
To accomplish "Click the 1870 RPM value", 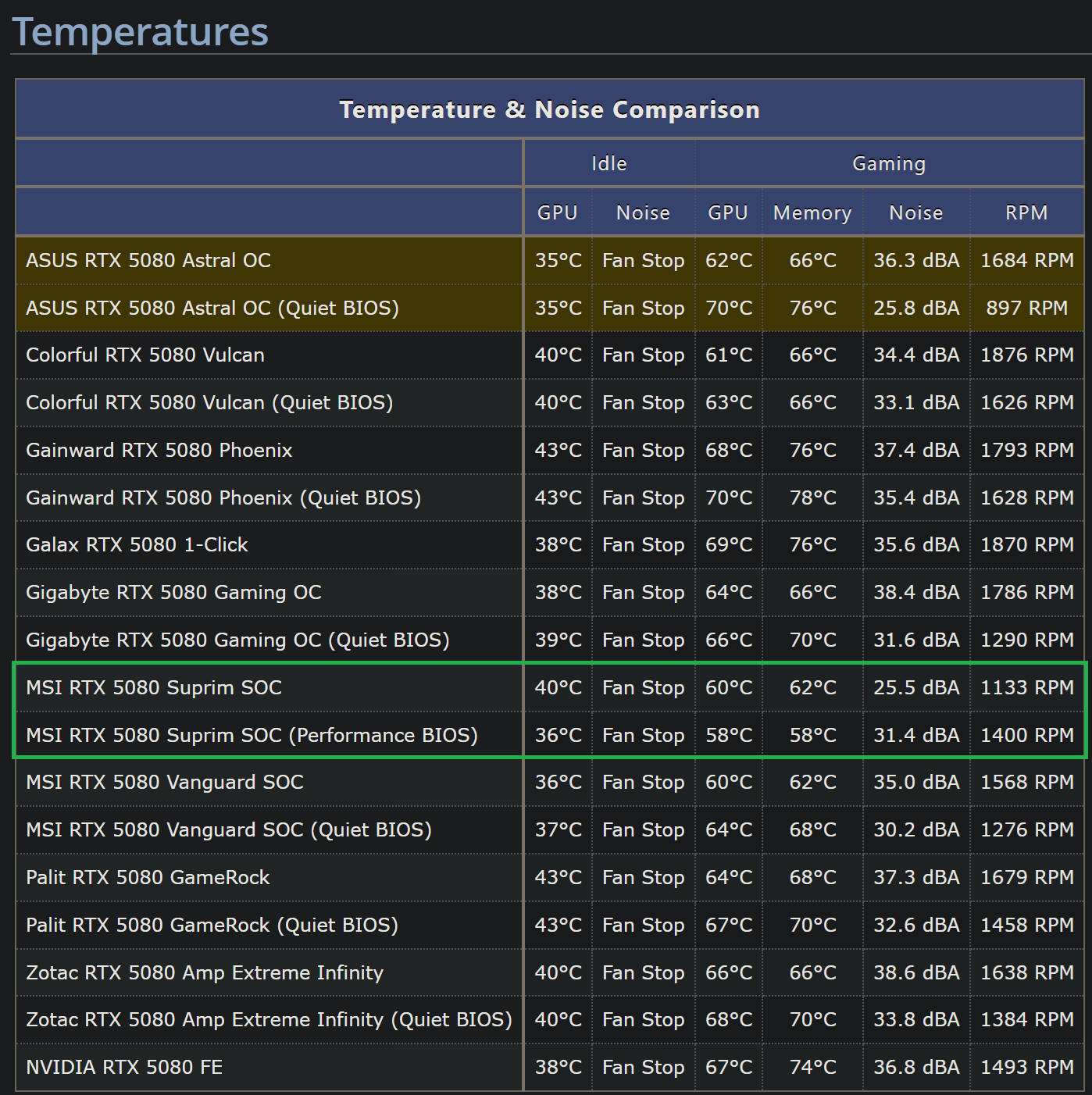I will click(x=1026, y=544).
